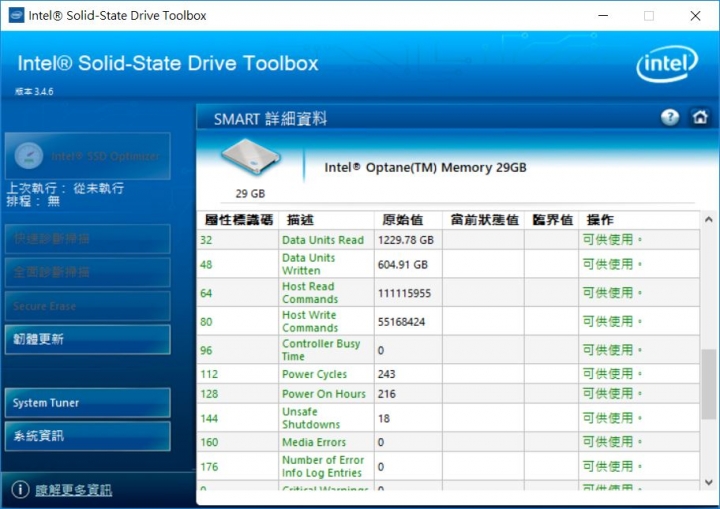Click the normalized value column header (當前狀態值)
Screen dimensions: 720x509
click(x=484, y=220)
